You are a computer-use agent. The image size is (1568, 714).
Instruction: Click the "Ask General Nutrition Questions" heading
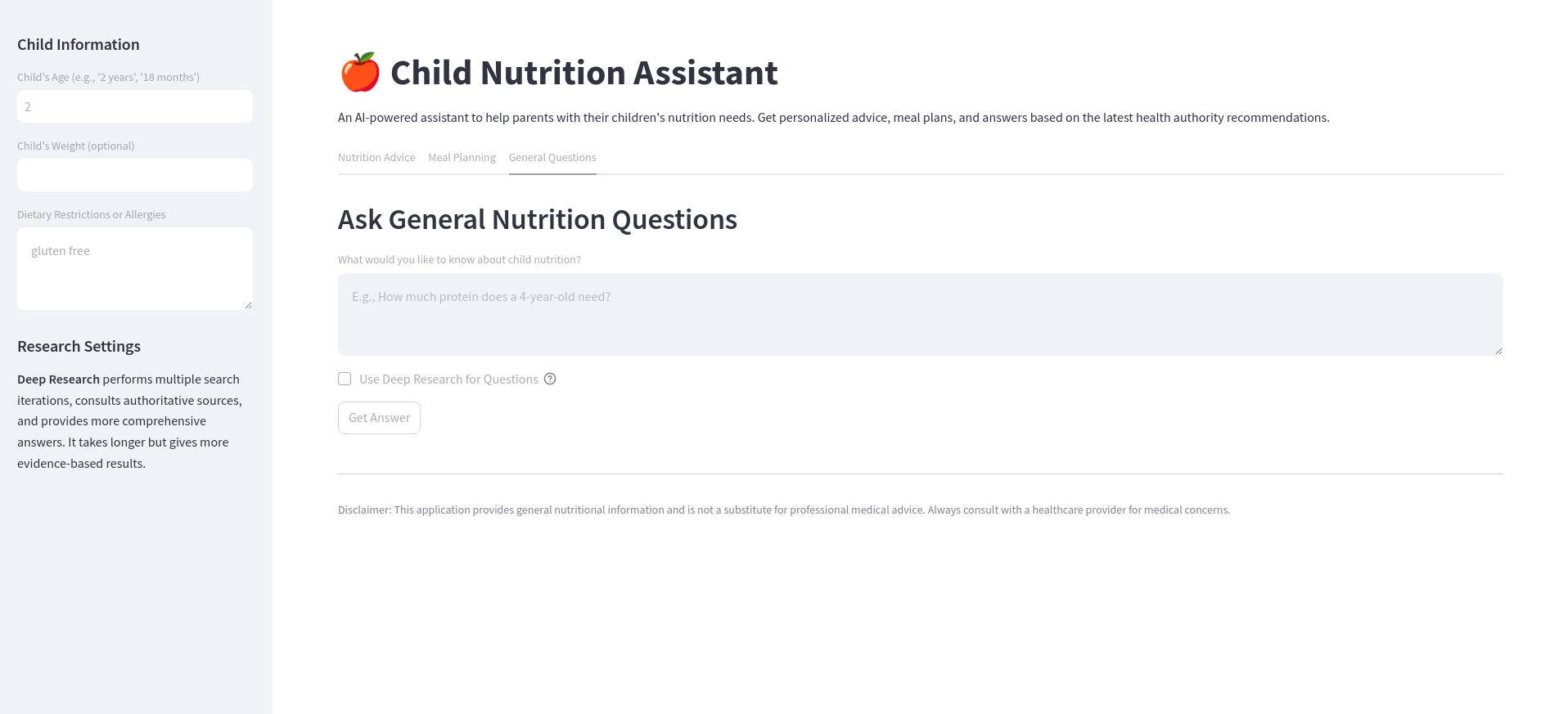(538, 219)
